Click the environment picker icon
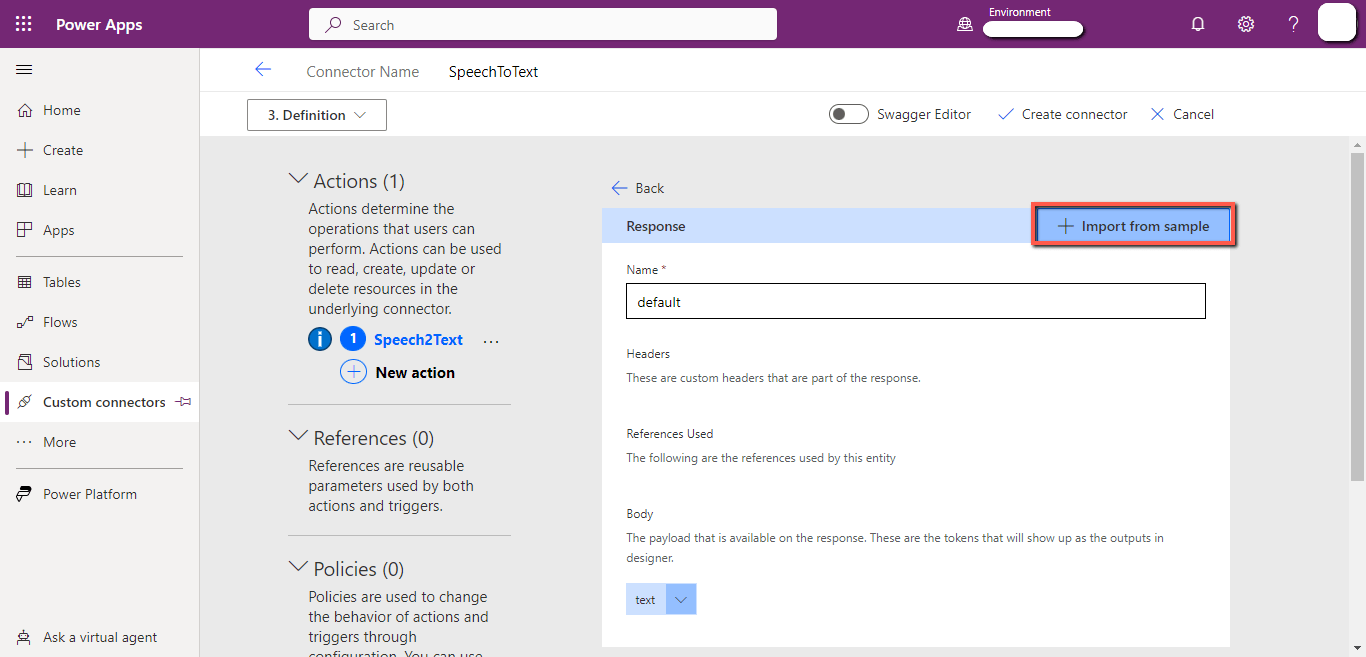This screenshot has width=1366, height=657. pos(965,24)
